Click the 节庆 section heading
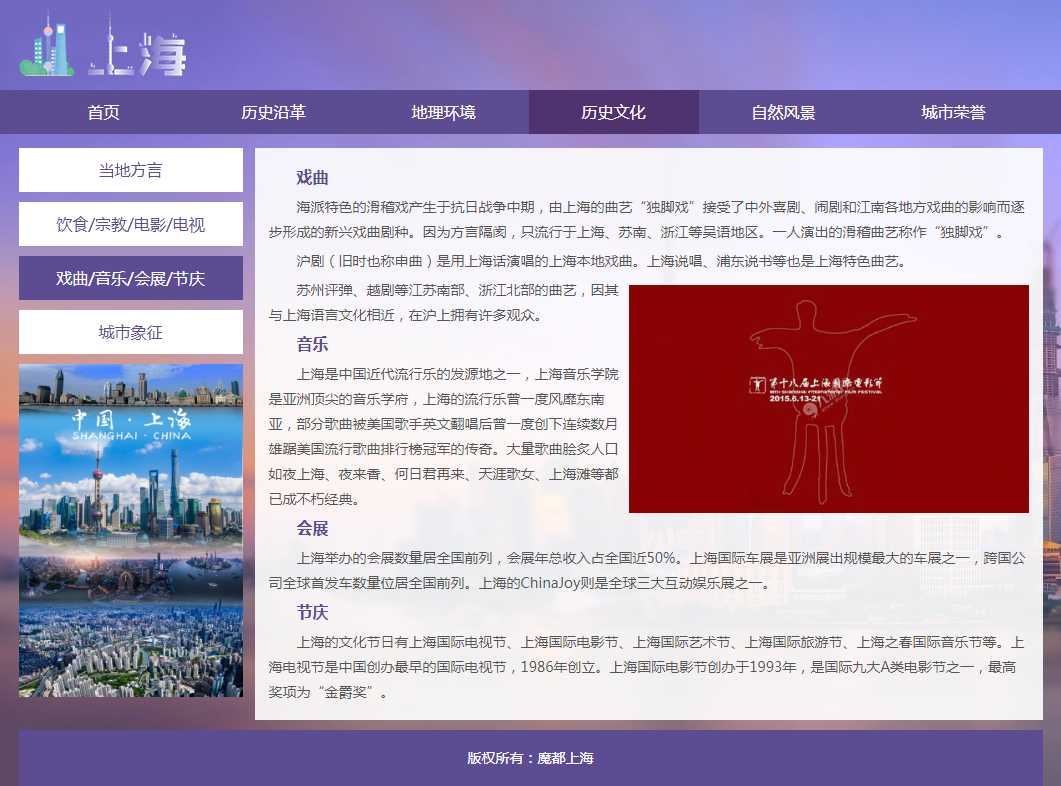The image size is (1061, 786). 312,612
